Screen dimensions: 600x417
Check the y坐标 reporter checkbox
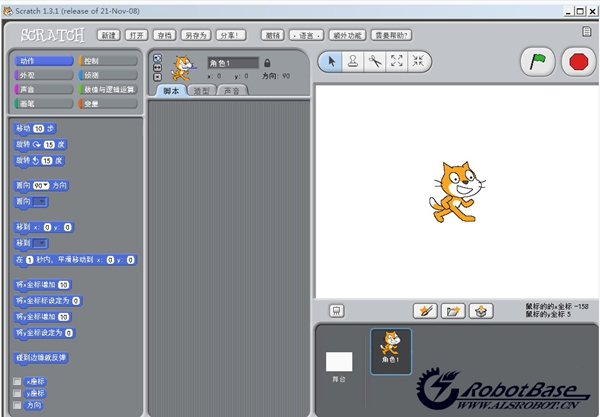(x=17, y=393)
